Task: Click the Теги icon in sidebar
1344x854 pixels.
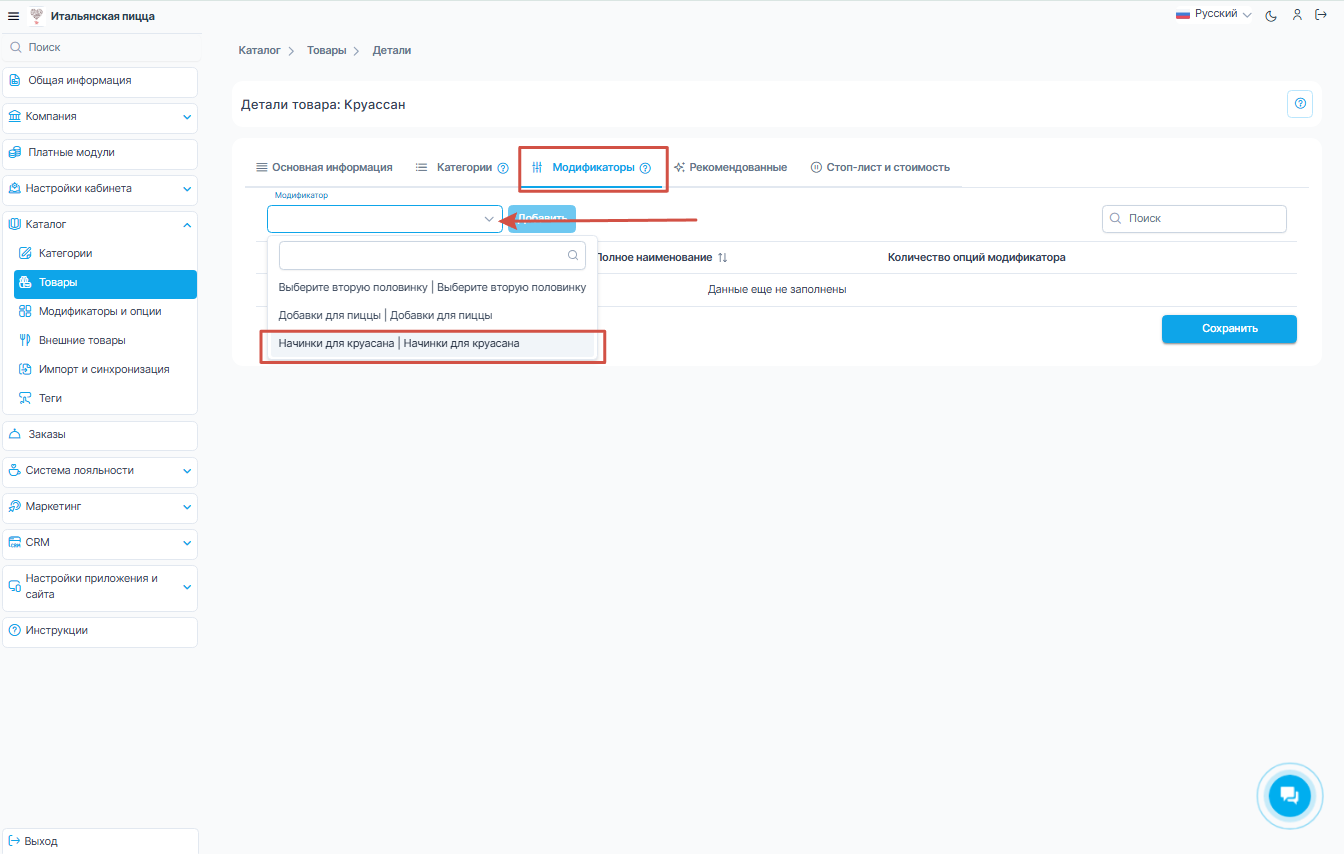Action: pos(26,398)
